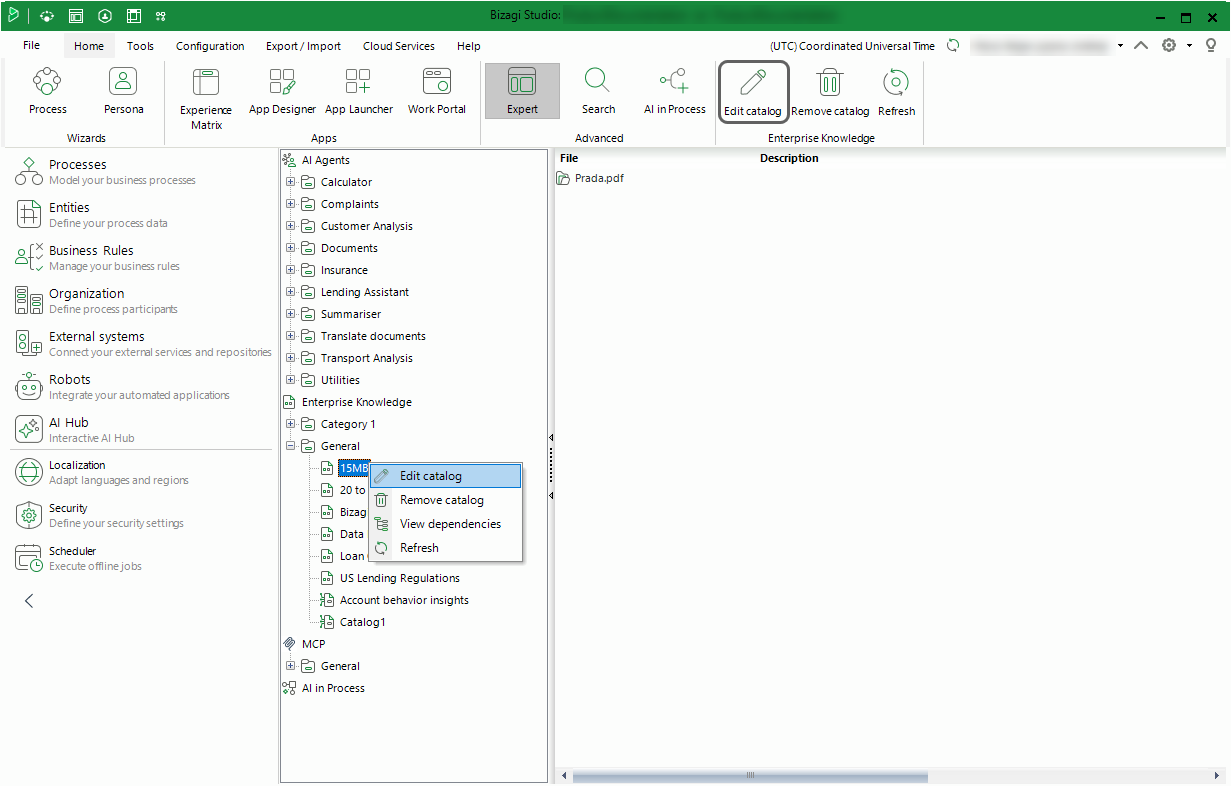Choose Remove catalog in context menu
Viewport: 1231px width, 786px height.
446,500
